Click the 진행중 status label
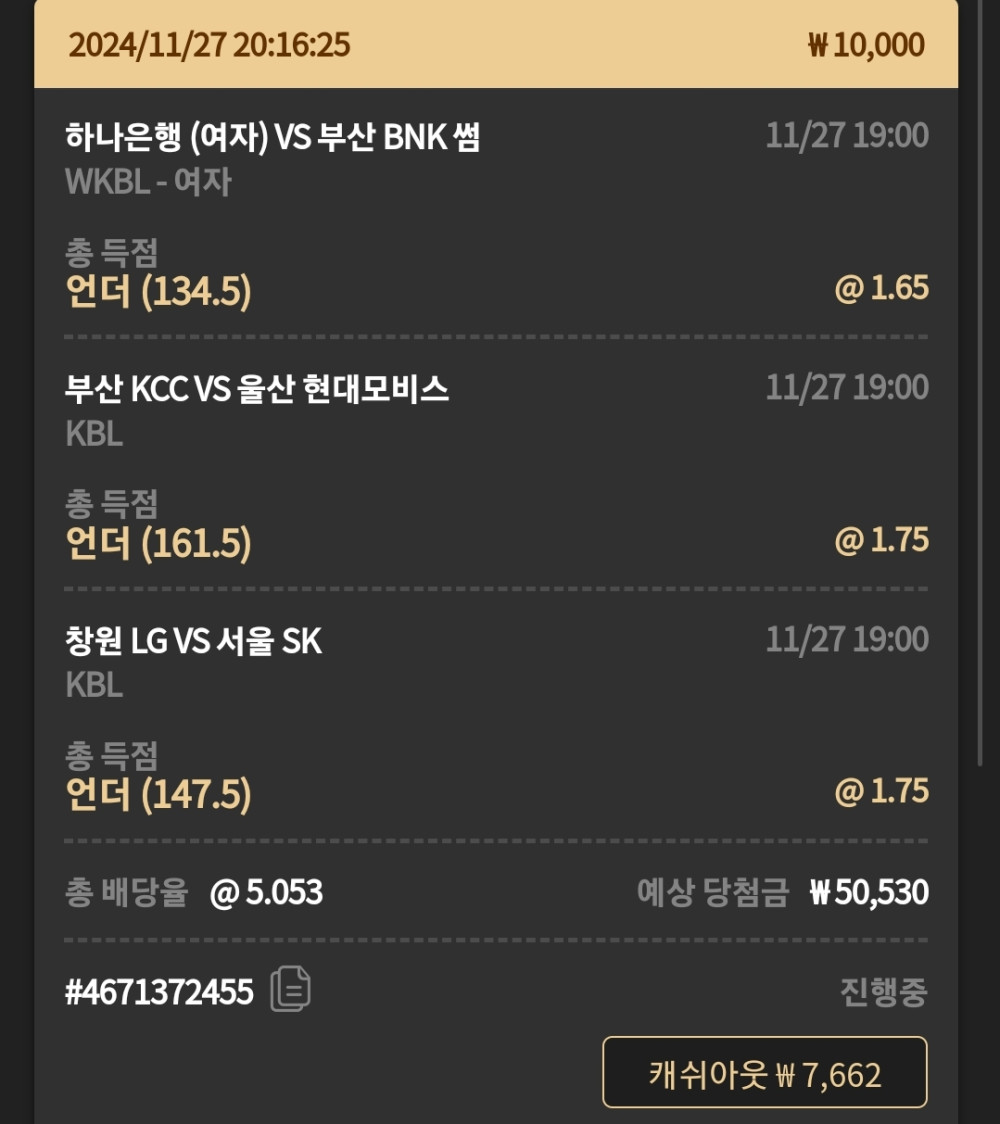 coord(883,992)
